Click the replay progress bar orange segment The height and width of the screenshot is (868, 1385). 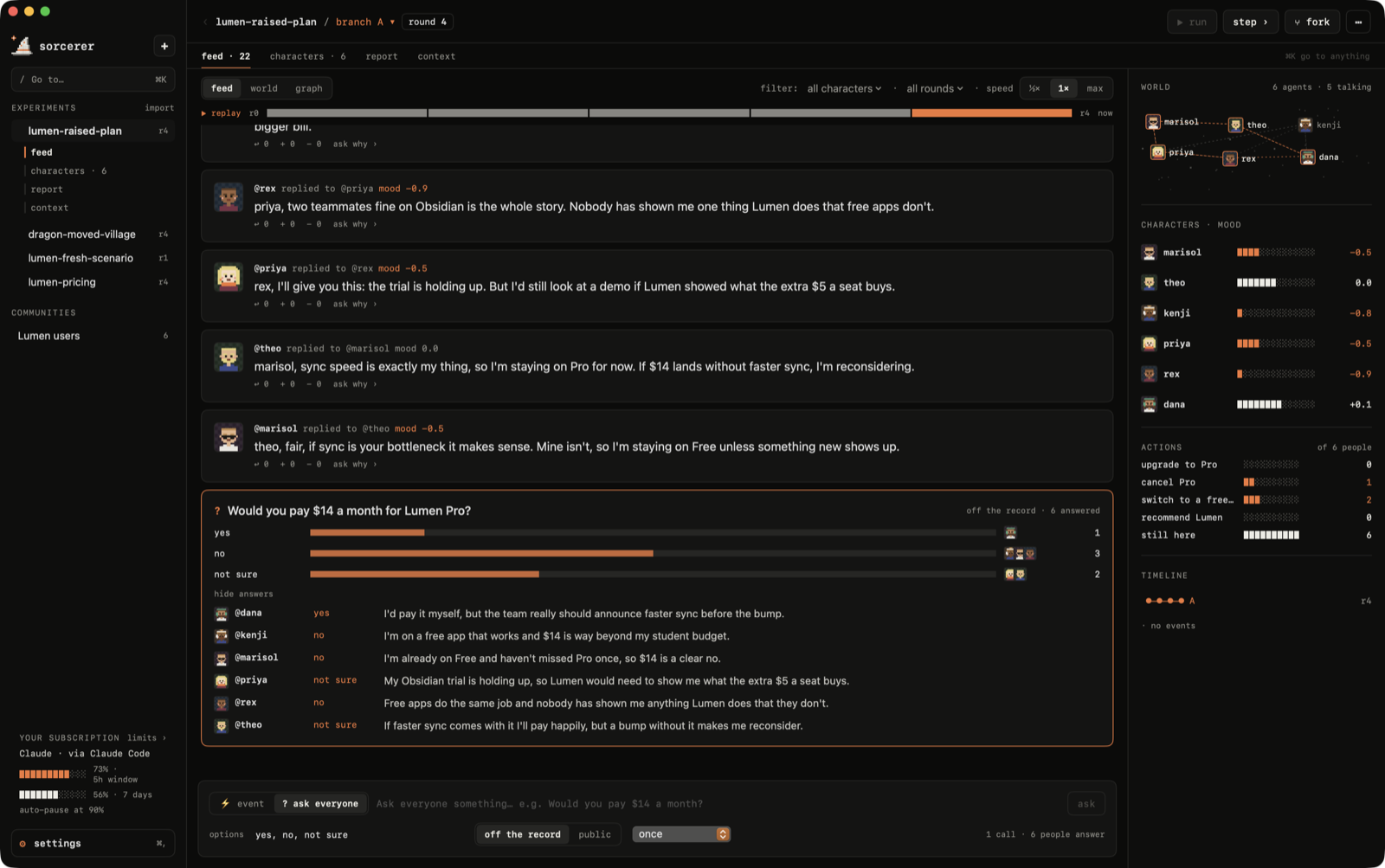[x=992, y=113]
